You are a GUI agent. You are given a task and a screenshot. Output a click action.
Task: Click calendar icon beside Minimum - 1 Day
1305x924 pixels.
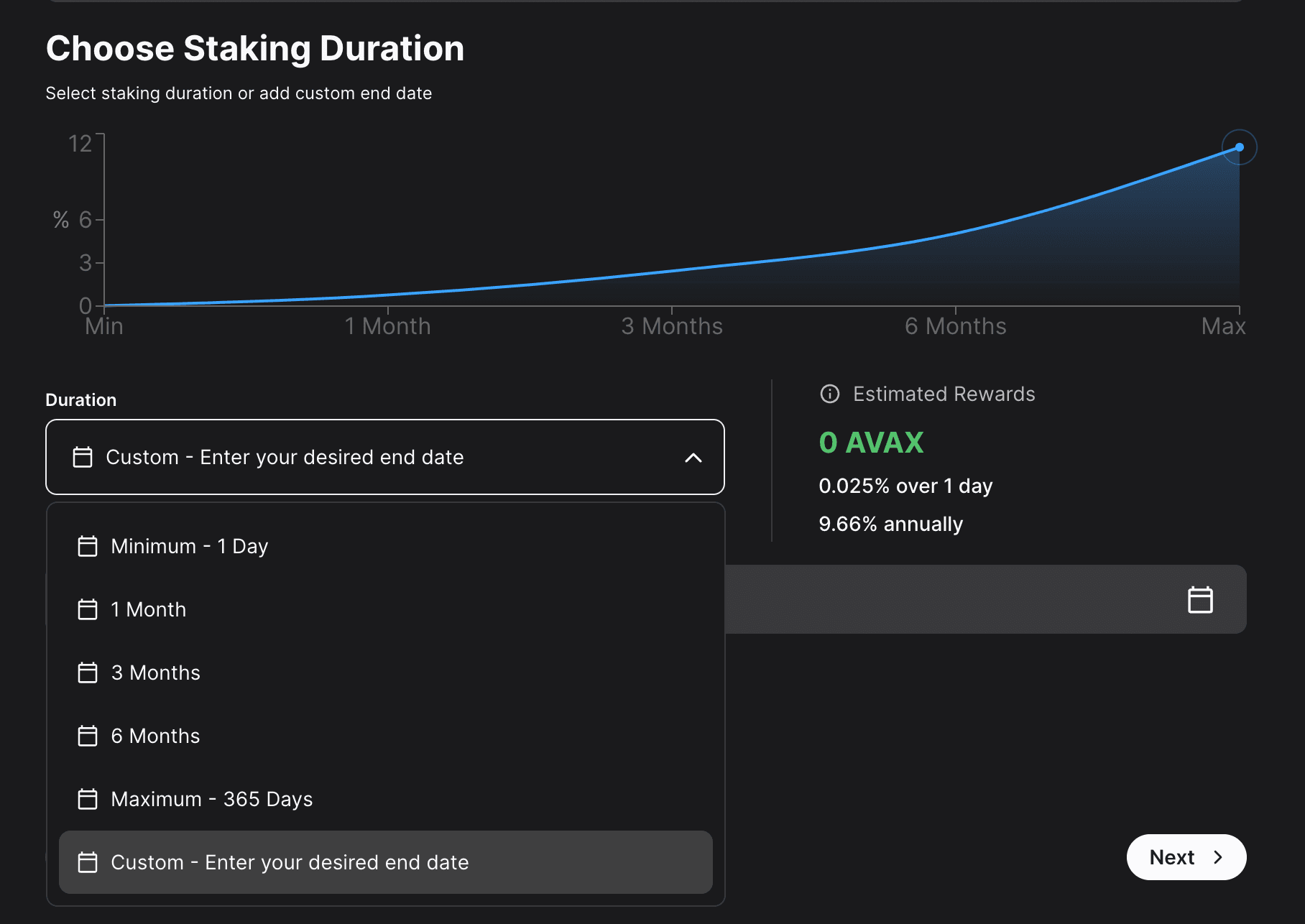click(88, 546)
